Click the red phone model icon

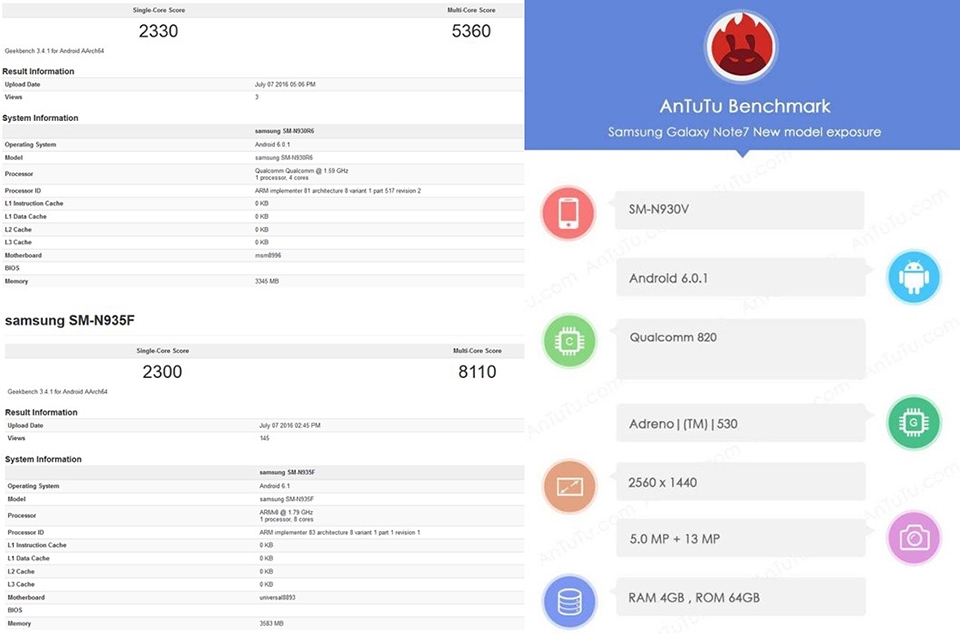(569, 213)
